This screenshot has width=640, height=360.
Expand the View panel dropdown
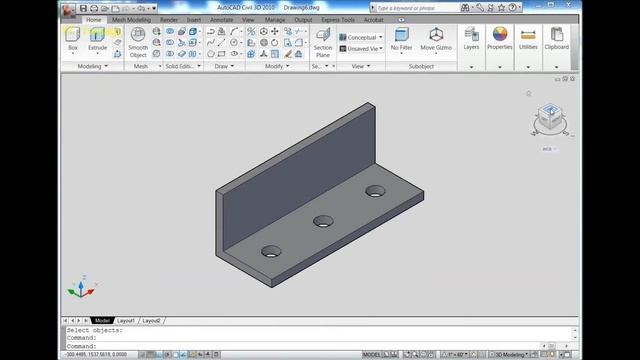coord(368,66)
